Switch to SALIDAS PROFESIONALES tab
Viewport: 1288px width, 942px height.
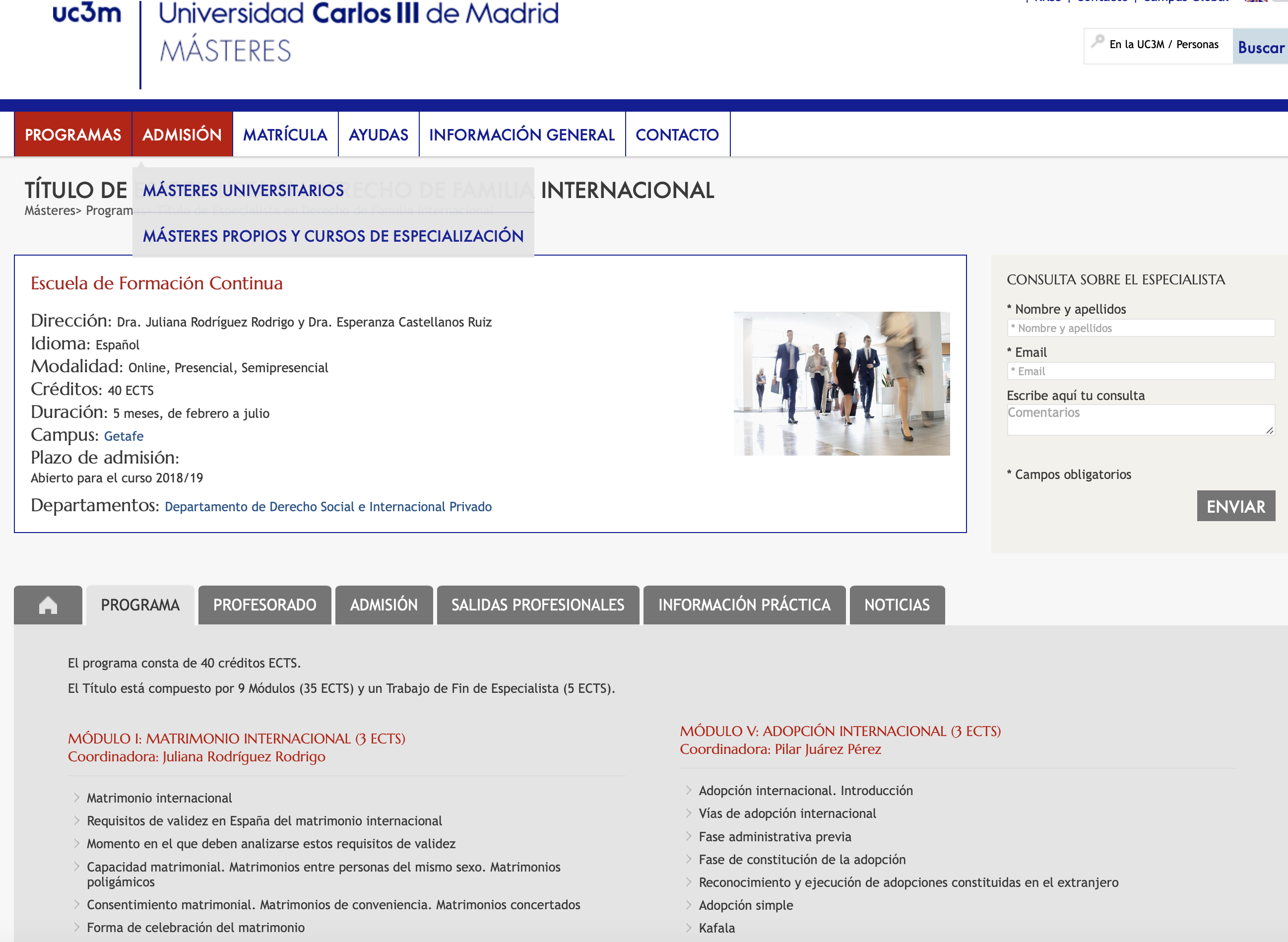[538, 605]
